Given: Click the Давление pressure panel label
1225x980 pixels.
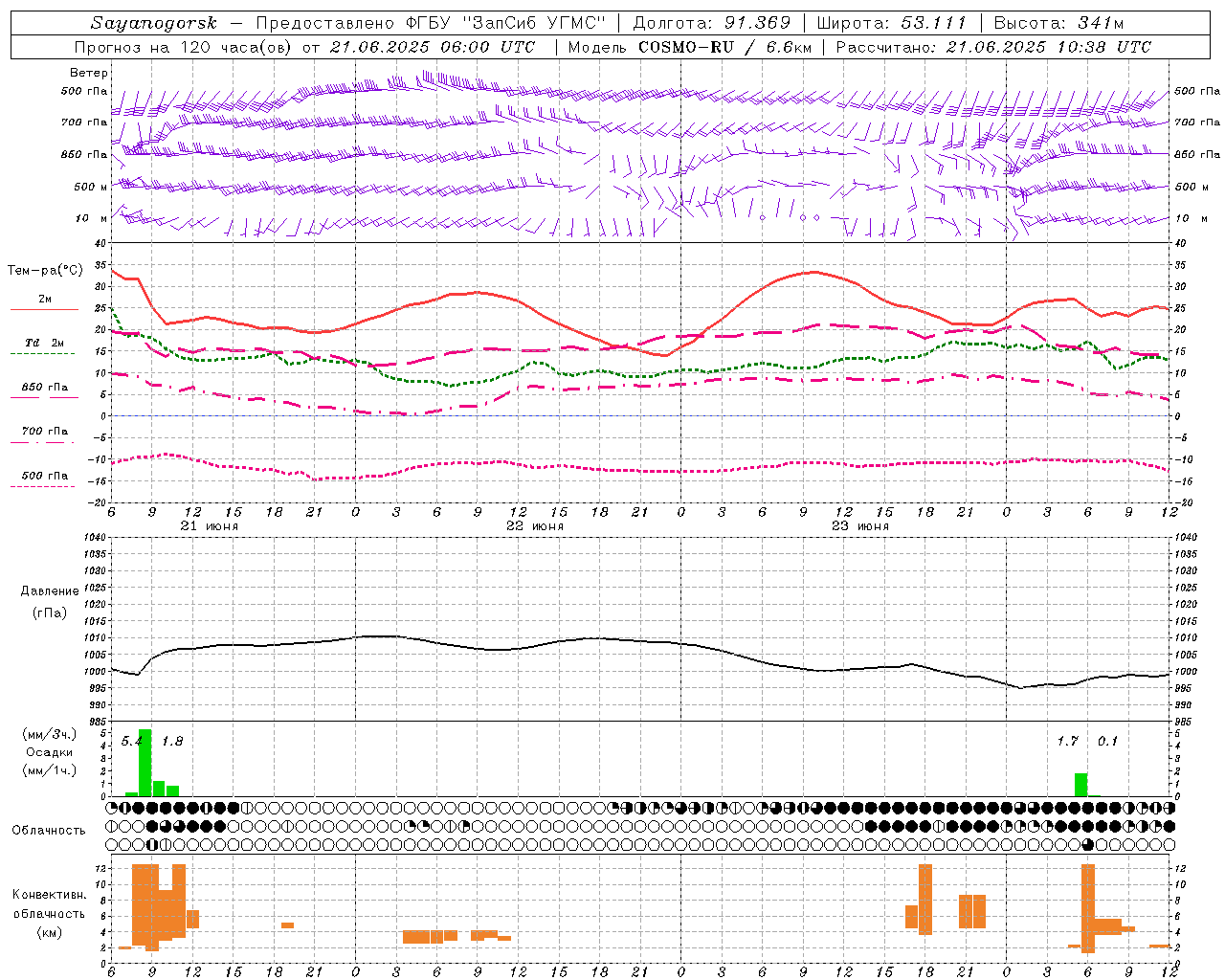Looking at the screenshot, I should [50, 591].
